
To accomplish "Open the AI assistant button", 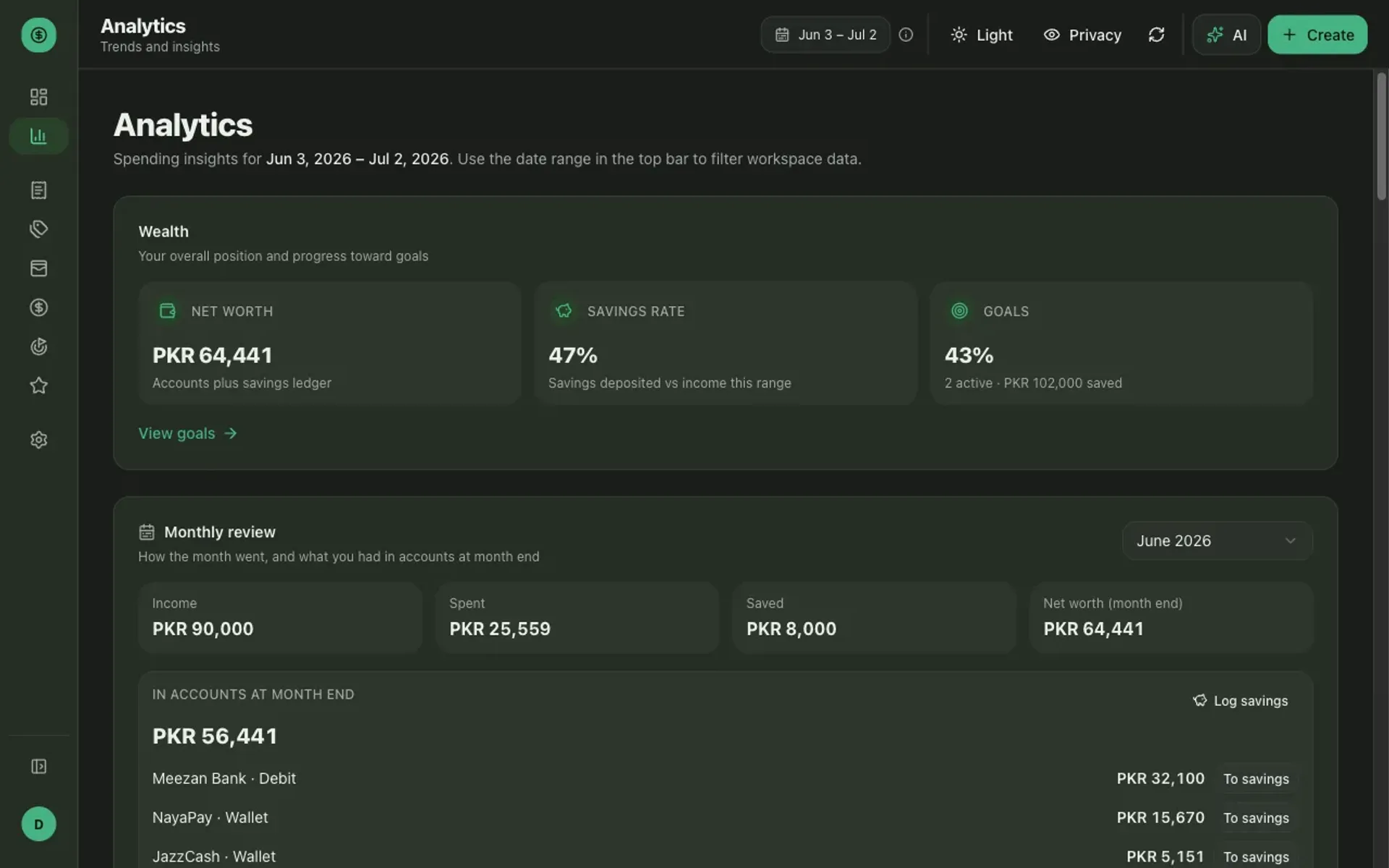I will 1226,35.
